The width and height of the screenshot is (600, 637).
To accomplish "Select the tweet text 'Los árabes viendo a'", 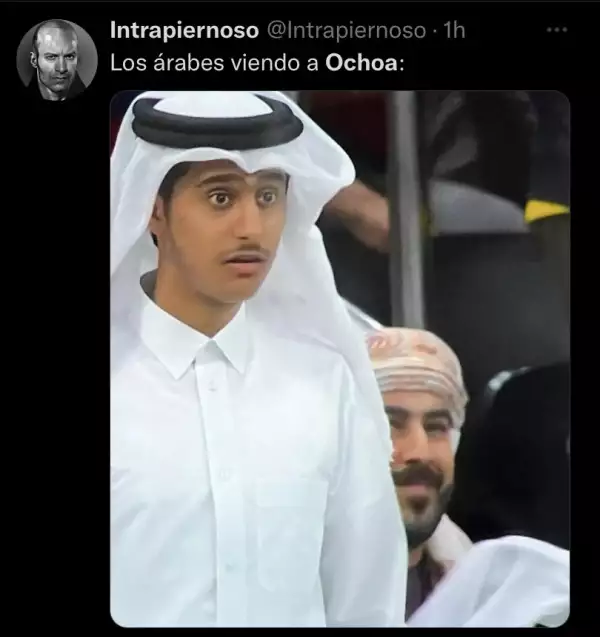I will (x=214, y=63).
